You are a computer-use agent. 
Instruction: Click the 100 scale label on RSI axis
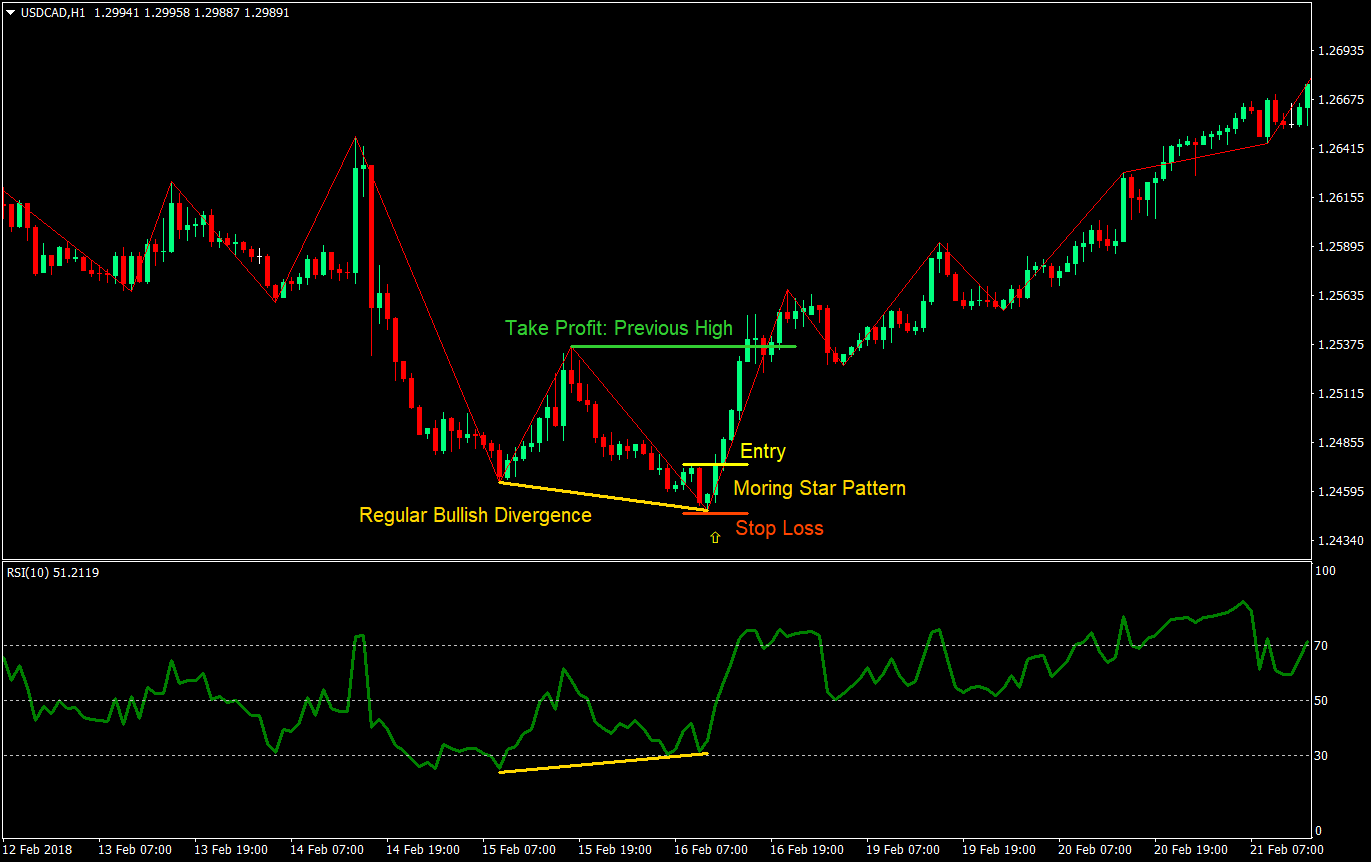tap(1325, 570)
